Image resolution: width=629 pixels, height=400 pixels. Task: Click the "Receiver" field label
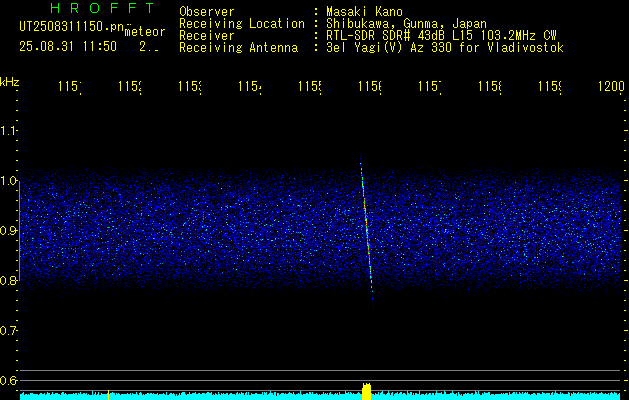click(207, 36)
